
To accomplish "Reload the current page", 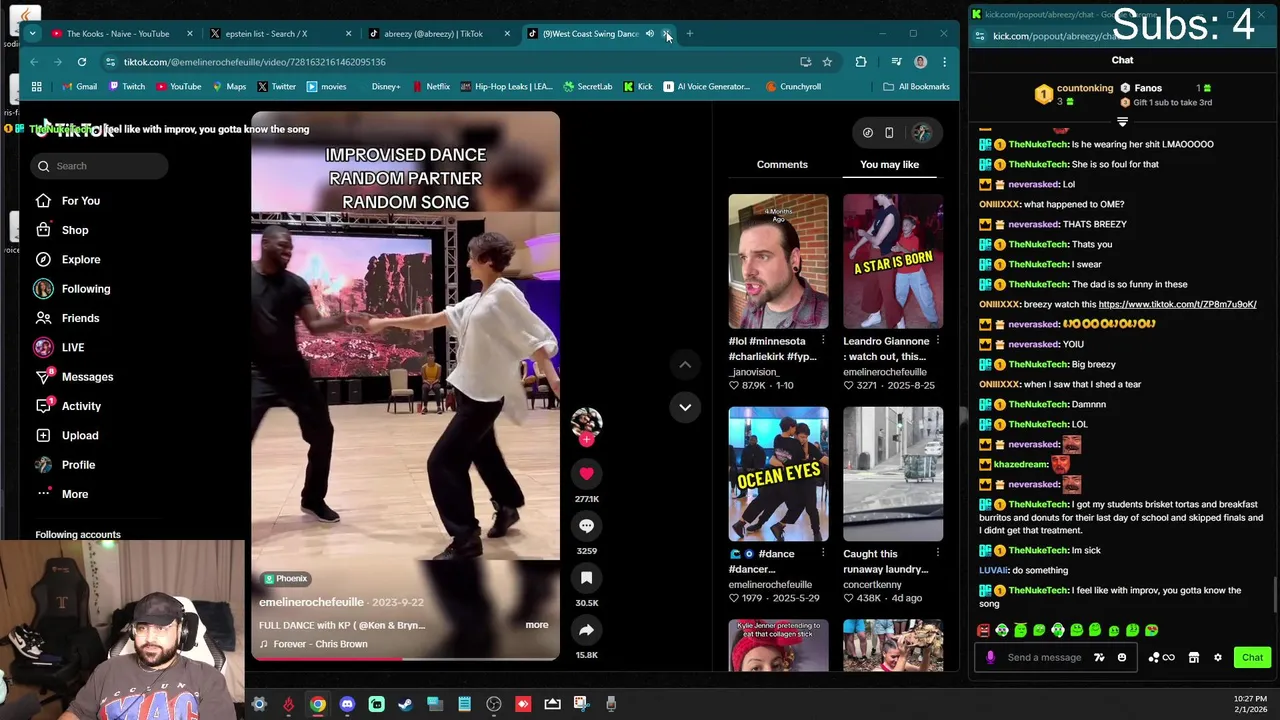I will pyautogui.click(x=82, y=62).
